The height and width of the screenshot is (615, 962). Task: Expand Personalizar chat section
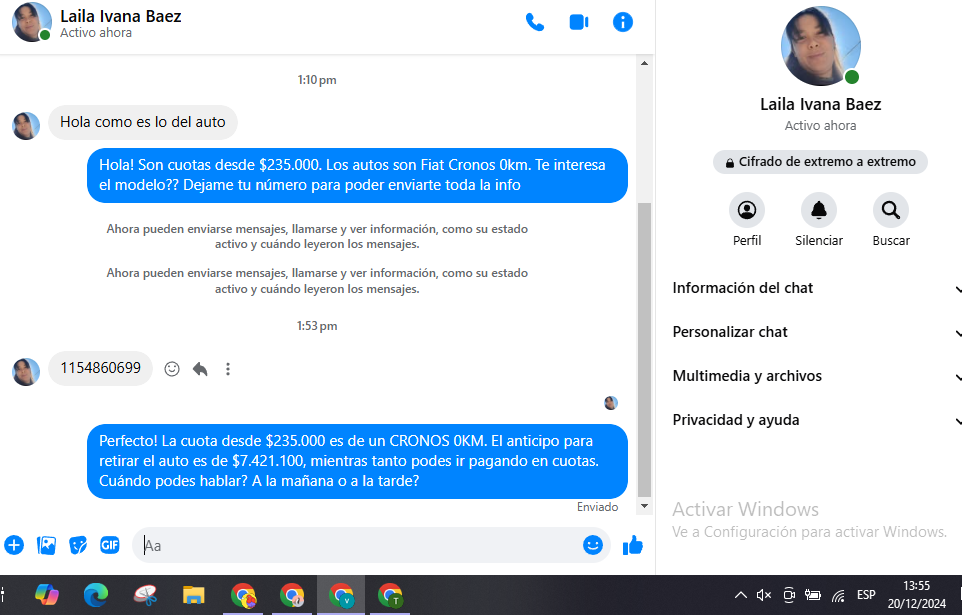[x=817, y=332]
